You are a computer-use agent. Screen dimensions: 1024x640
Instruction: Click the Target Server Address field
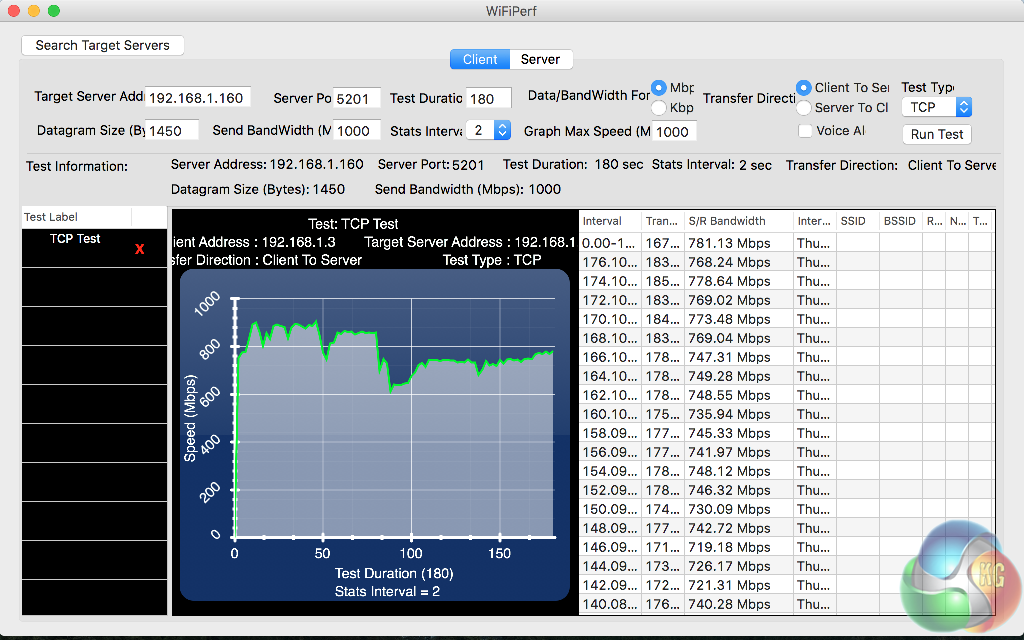tap(197, 98)
